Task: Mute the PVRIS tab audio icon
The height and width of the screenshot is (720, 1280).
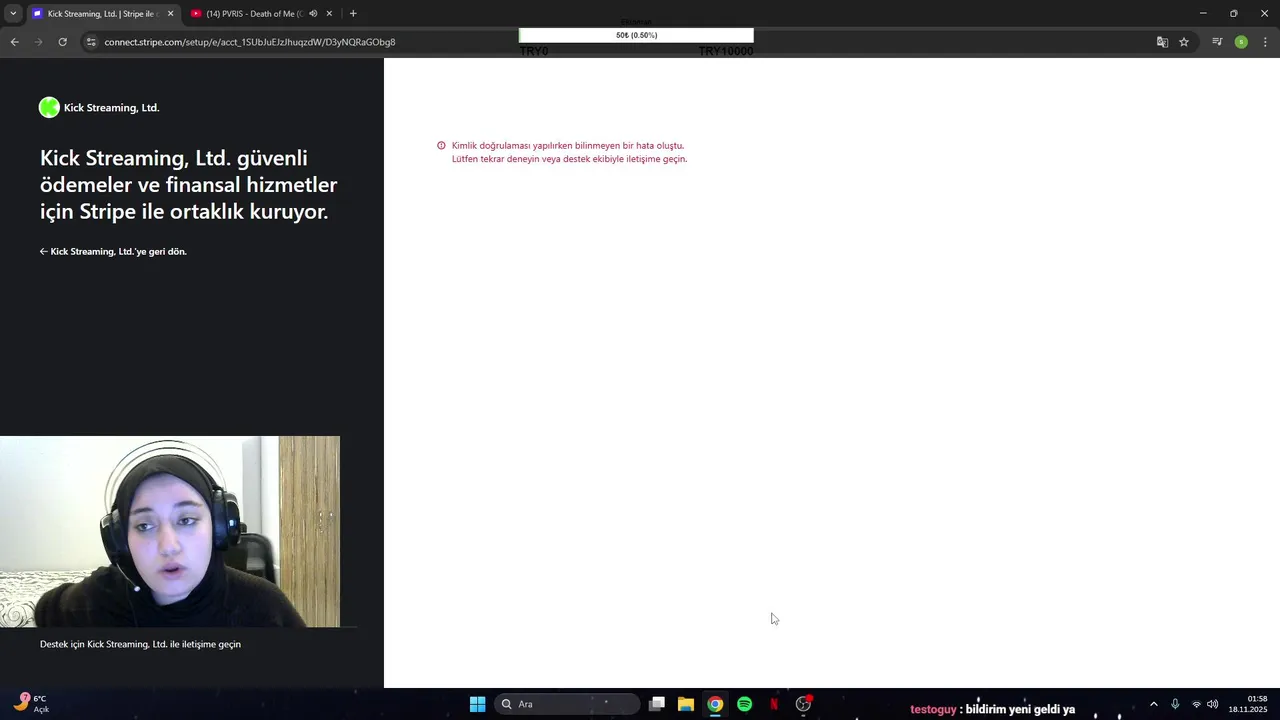Action: coord(313,14)
